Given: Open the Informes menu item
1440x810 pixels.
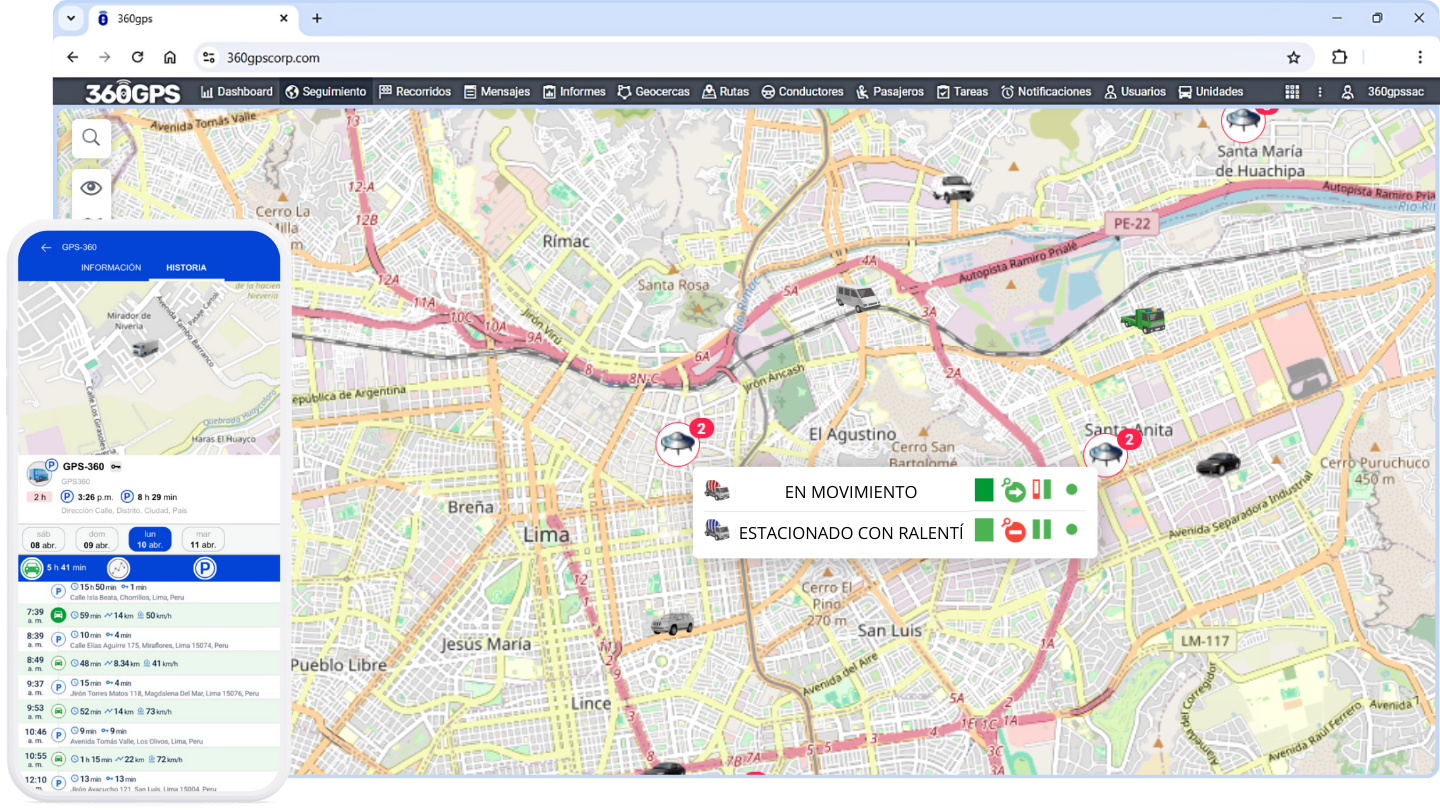Looking at the screenshot, I should [574, 92].
